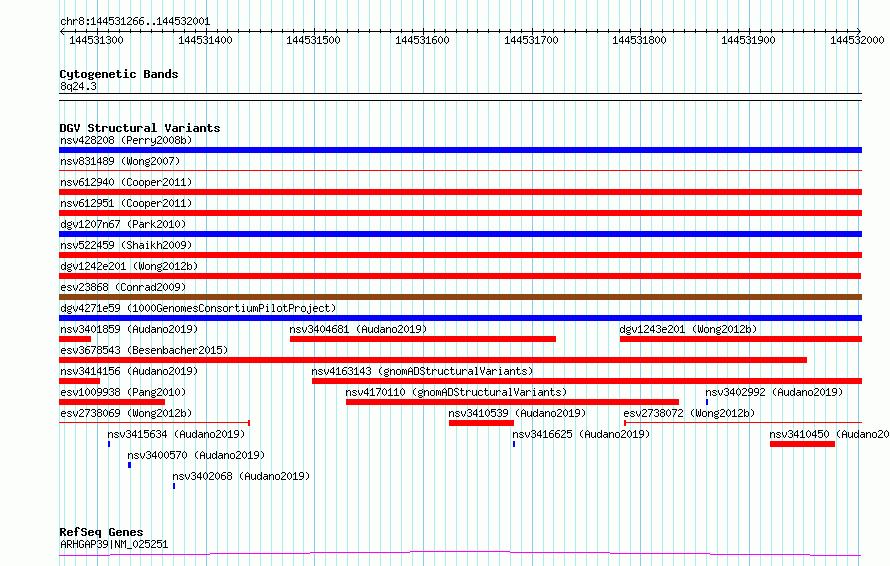Open the nsv831489 (Wong2007) label
This screenshot has height=566, width=890.
[x=120, y=161]
